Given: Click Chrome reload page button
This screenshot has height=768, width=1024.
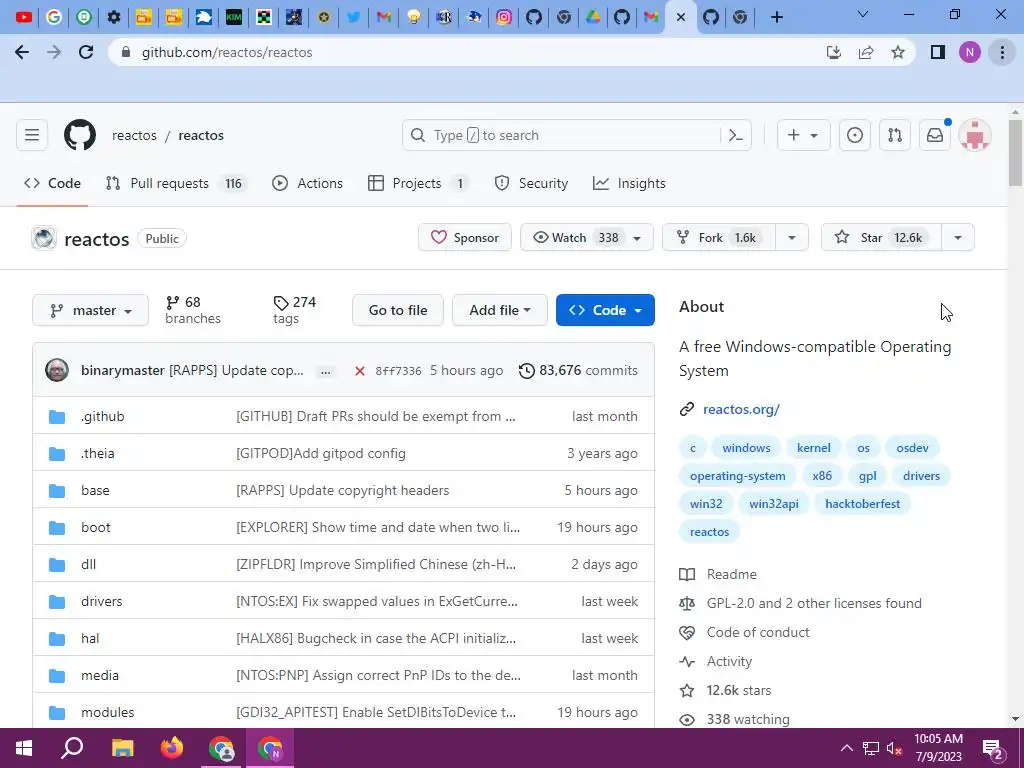Looking at the screenshot, I should (86, 52).
